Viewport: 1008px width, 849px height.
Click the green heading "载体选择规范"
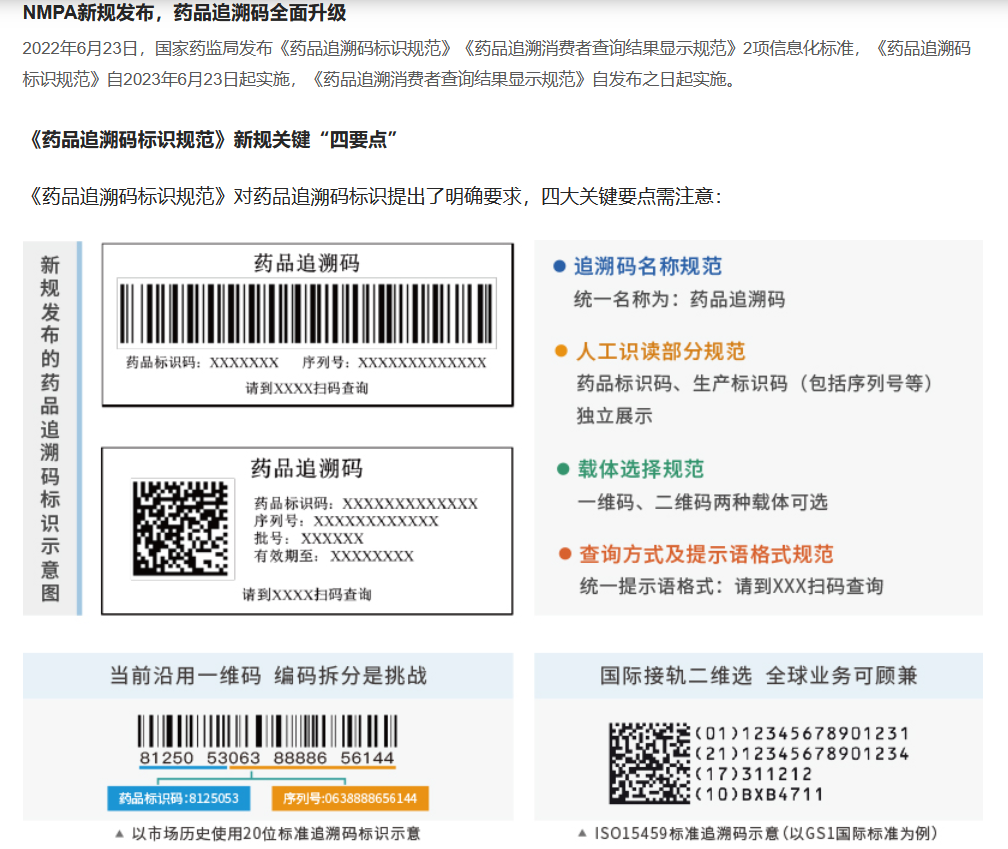tap(641, 469)
